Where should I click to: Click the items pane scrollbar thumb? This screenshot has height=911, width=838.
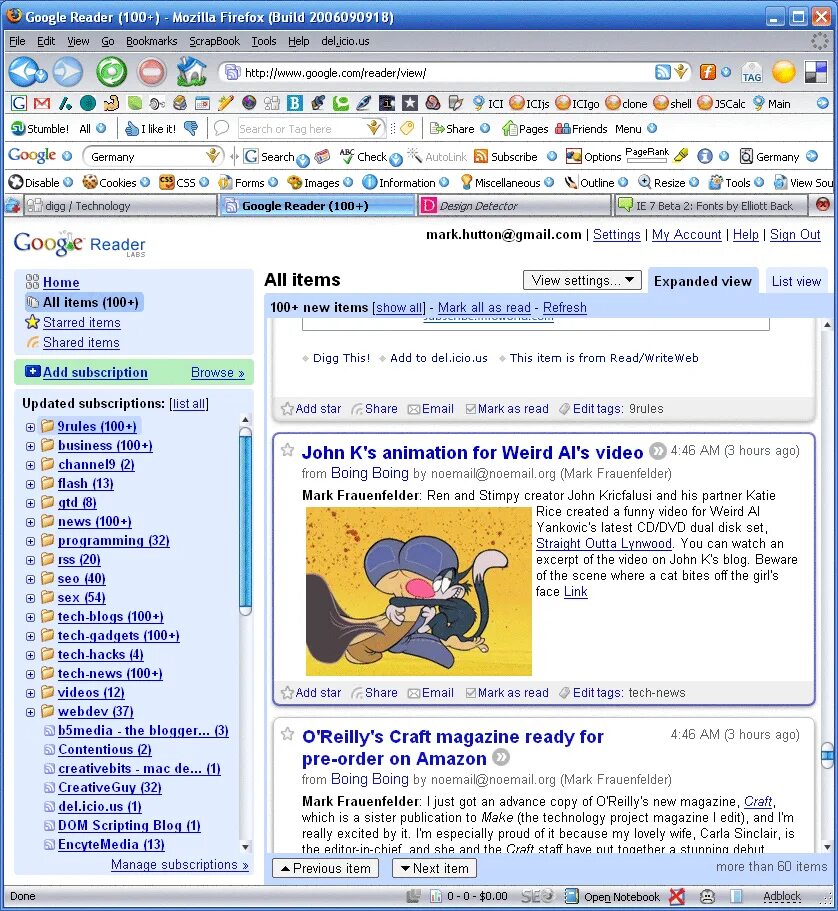[x=827, y=756]
